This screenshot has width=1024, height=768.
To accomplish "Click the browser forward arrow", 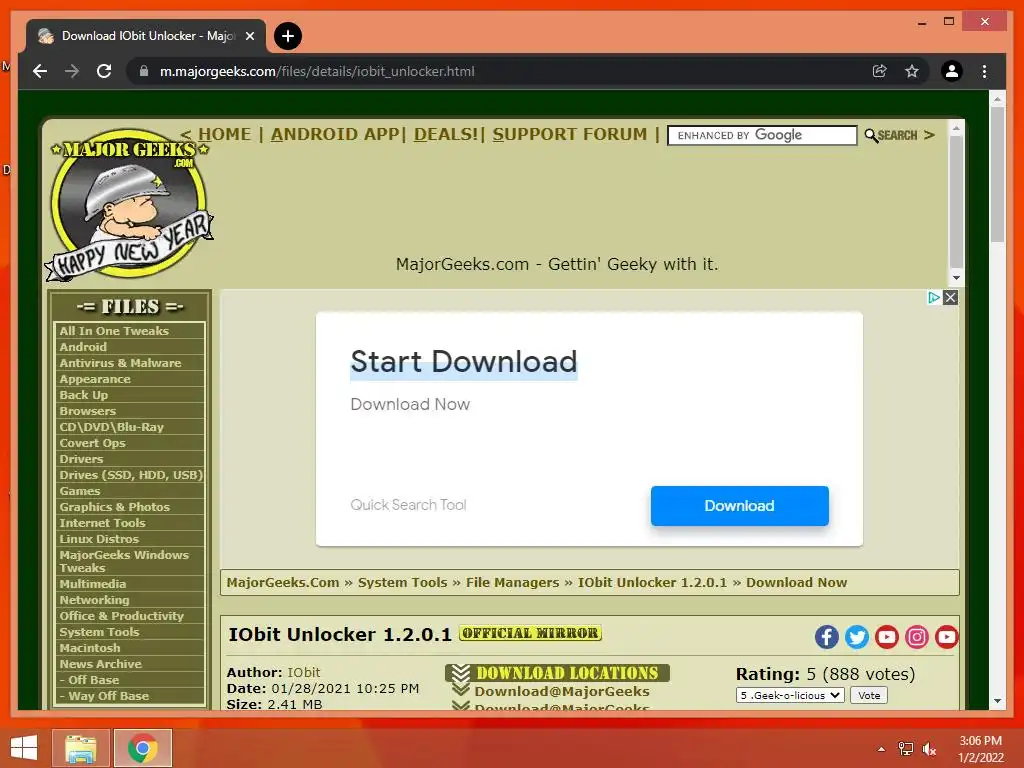I will (72, 71).
